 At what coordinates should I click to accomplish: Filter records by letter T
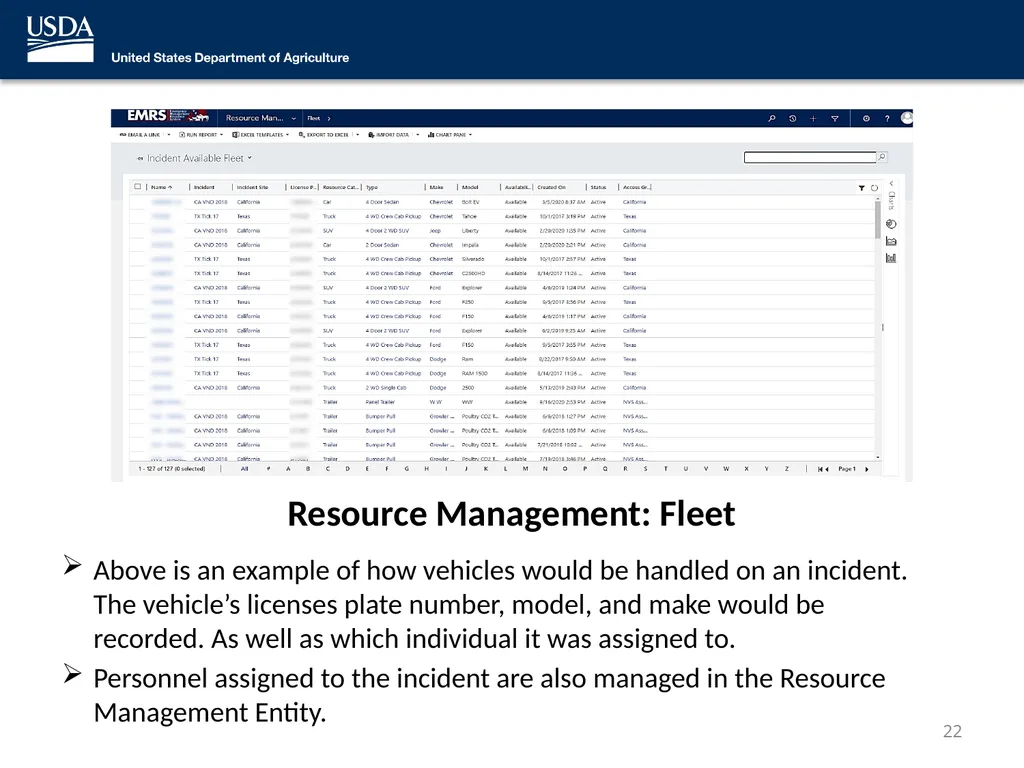(x=665, y=469)
